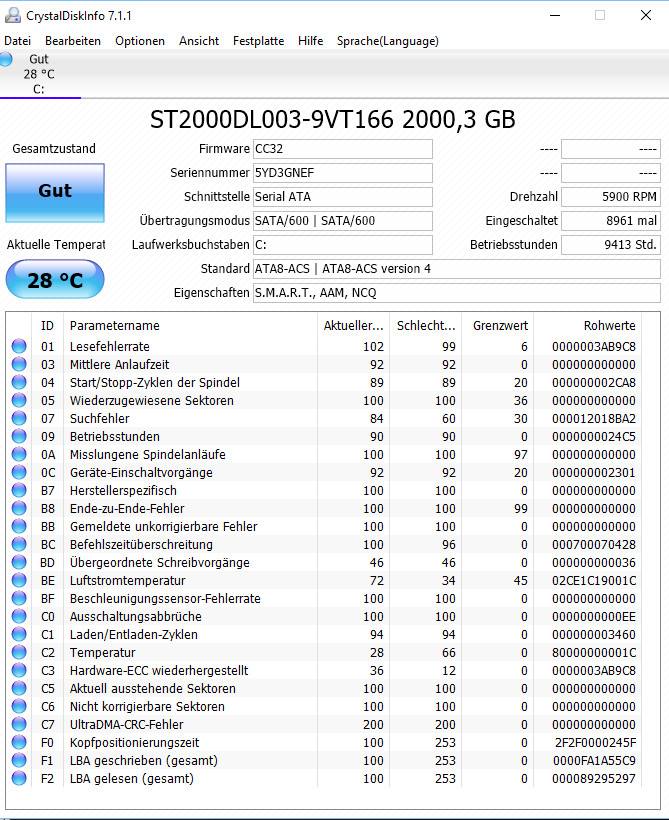Click status orb for Laden/Entladen-Zyklen

[19, 634]
